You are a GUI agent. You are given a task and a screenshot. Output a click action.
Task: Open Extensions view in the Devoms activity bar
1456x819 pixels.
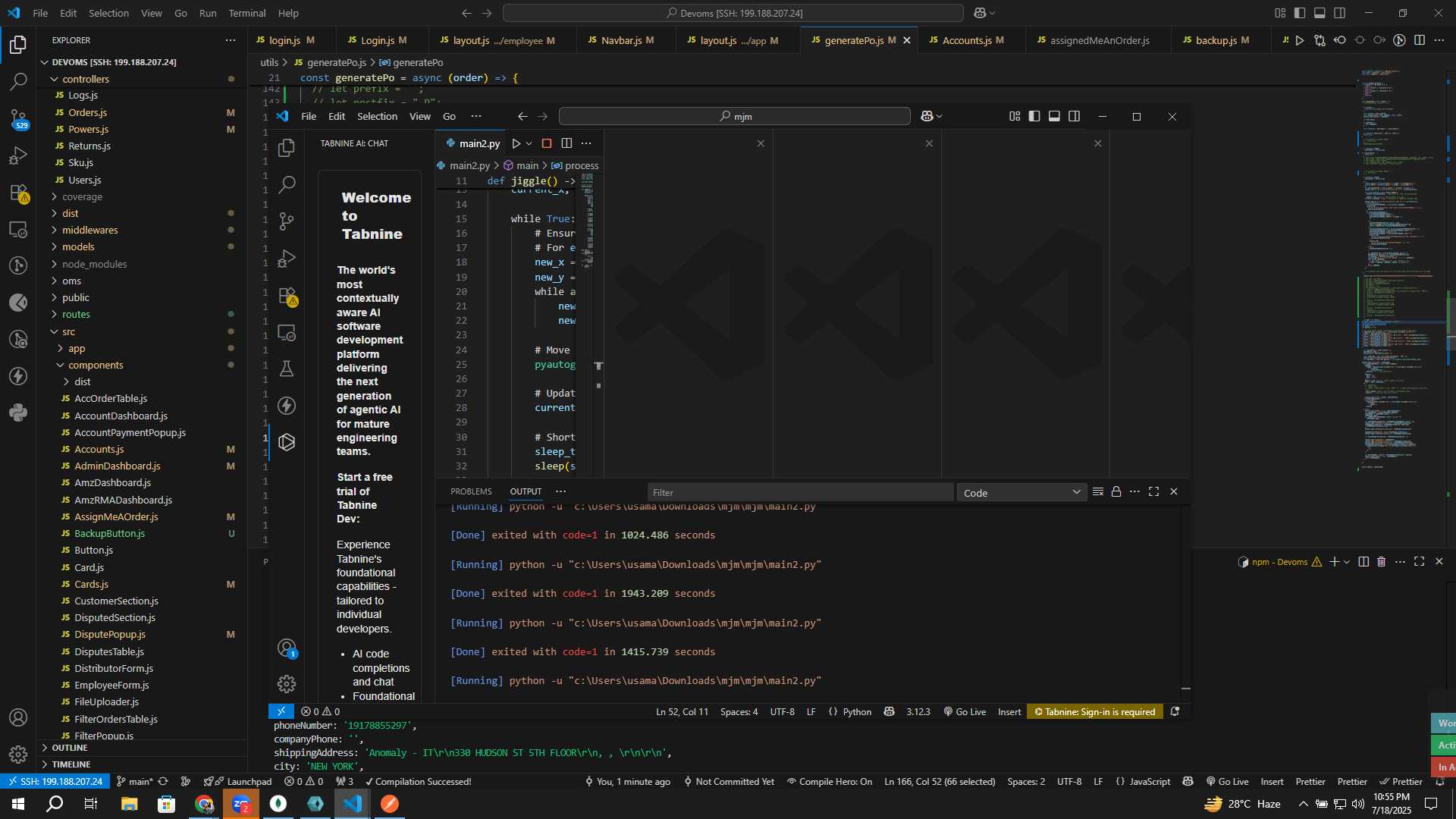click(18, 193)
